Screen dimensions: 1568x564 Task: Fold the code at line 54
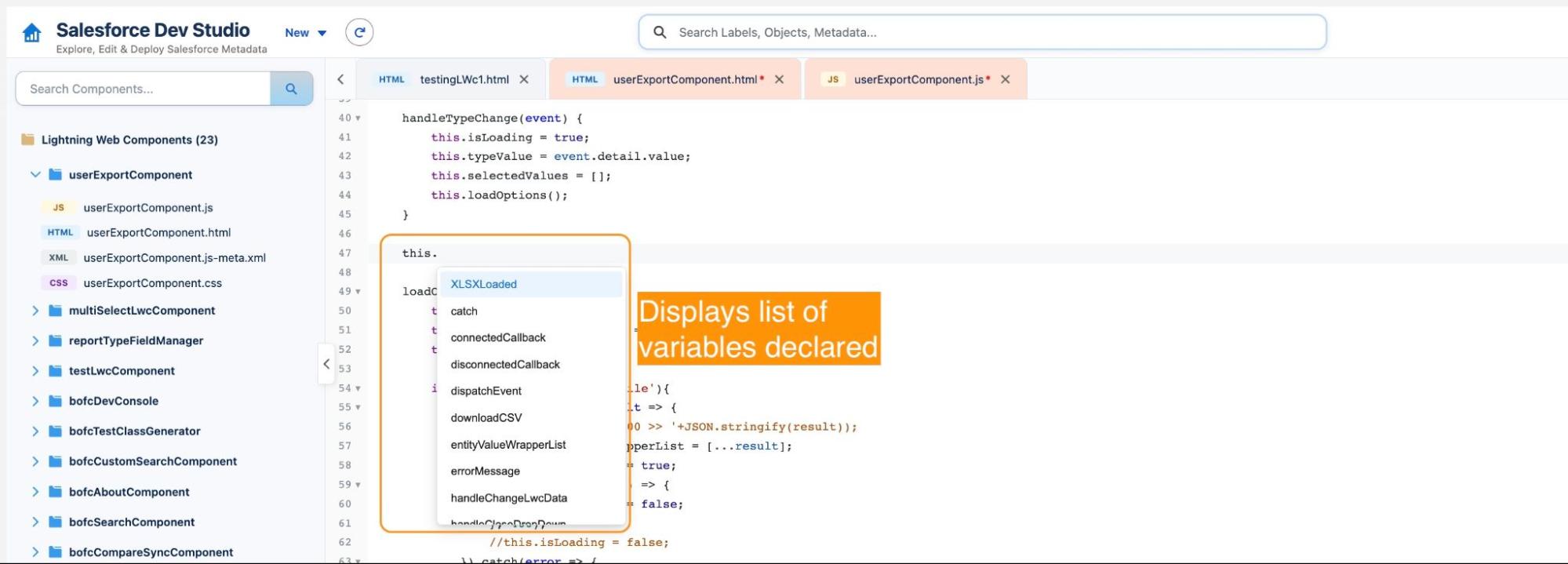(358, 388)
